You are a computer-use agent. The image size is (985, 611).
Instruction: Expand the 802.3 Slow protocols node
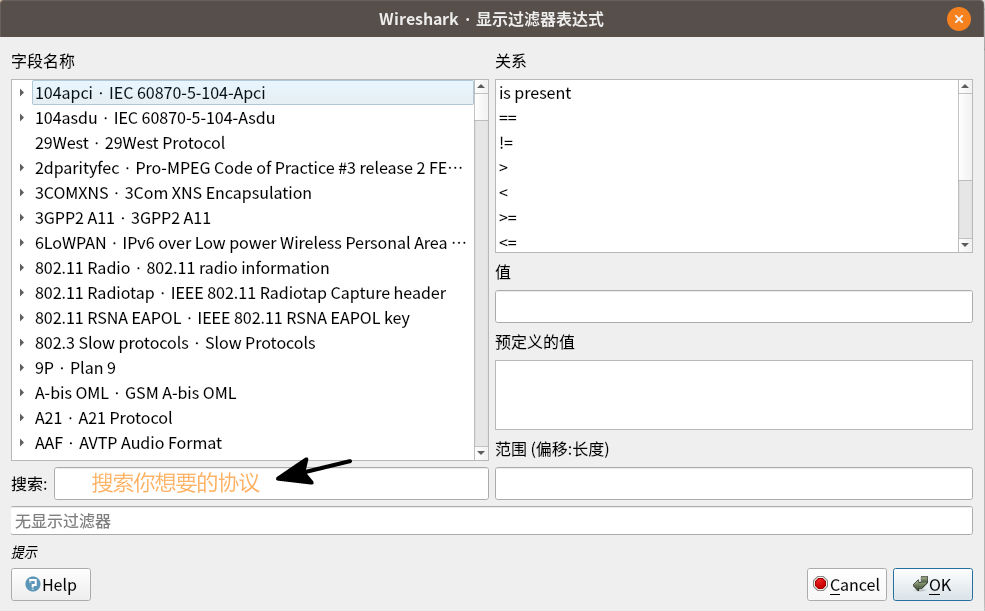tap(22, 343)
